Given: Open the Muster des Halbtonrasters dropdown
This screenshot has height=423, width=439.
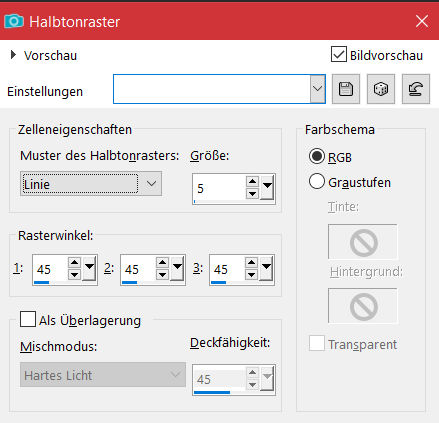Looking at the screenshot, I should (x=91, y=184).
